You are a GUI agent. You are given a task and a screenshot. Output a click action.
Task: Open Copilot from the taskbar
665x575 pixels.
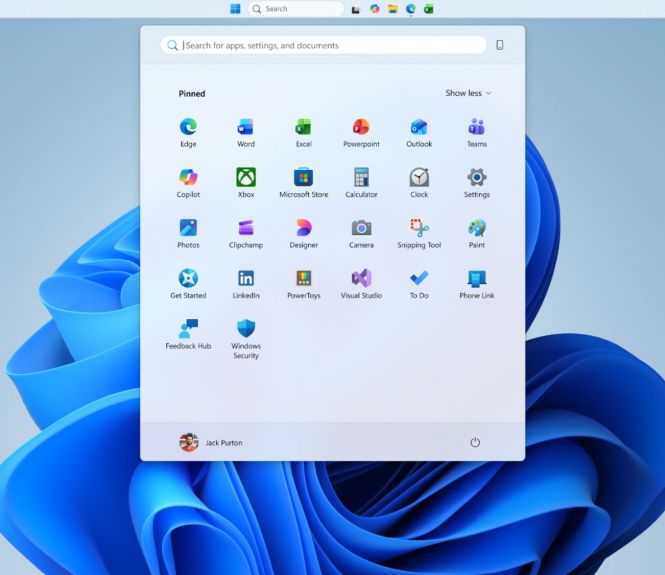374,8
